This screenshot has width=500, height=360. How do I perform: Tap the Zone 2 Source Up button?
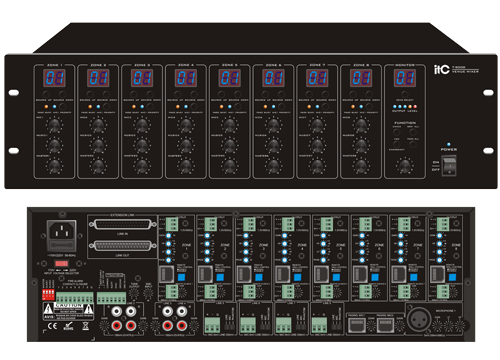tap(90, 94)
